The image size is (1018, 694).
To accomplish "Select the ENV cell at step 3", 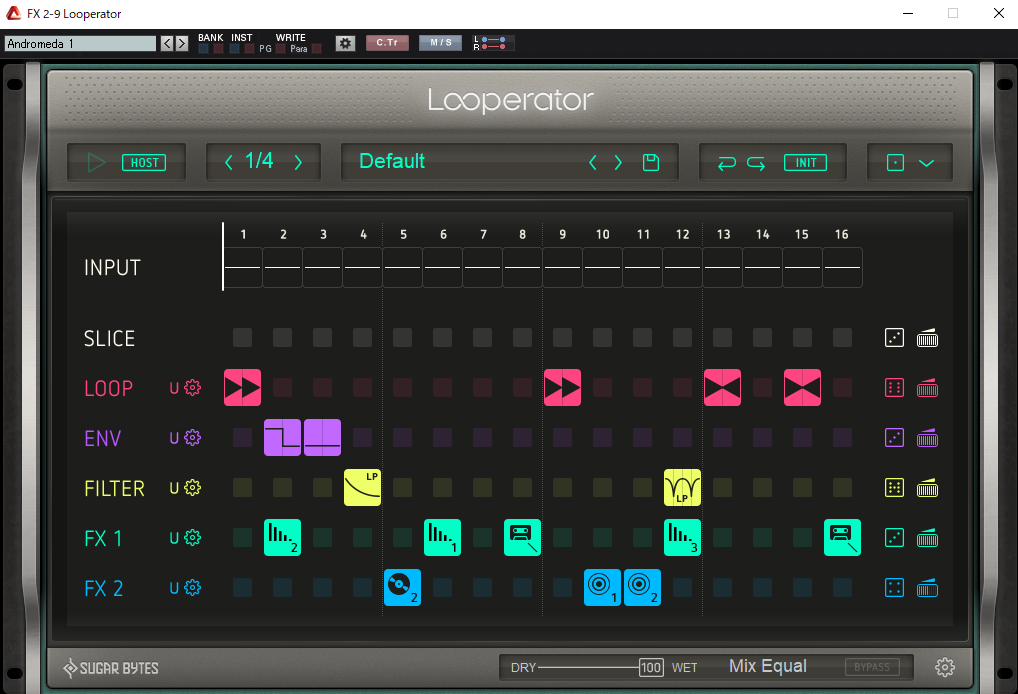I will [322, 438].
